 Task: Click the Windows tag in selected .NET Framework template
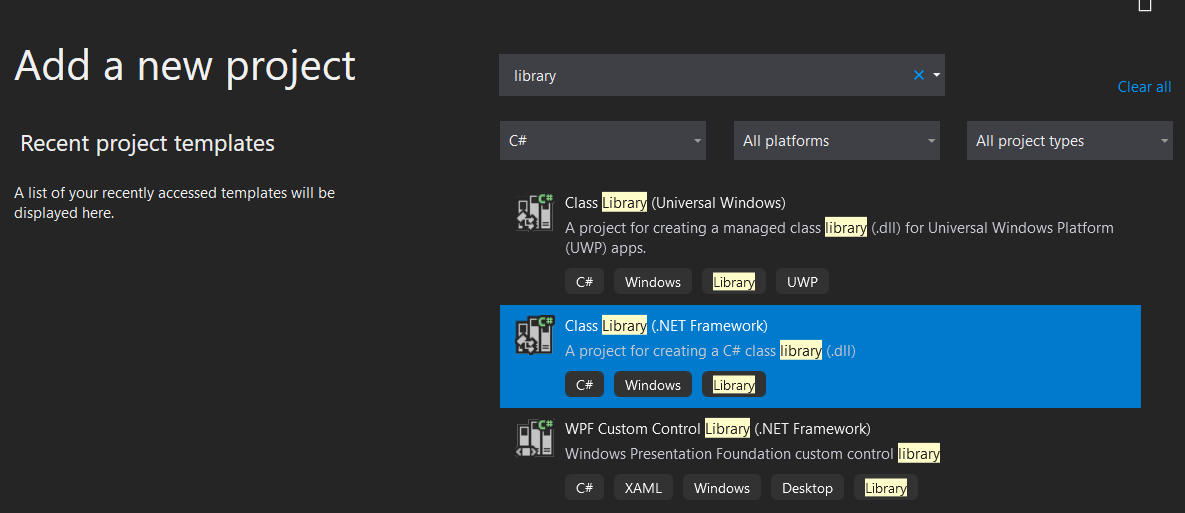tap(653, 385)
